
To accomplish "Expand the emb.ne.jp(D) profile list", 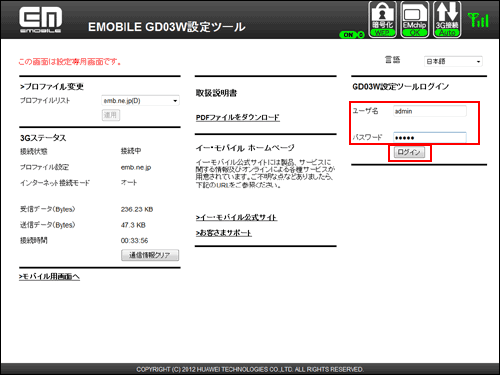I will 140,101.
